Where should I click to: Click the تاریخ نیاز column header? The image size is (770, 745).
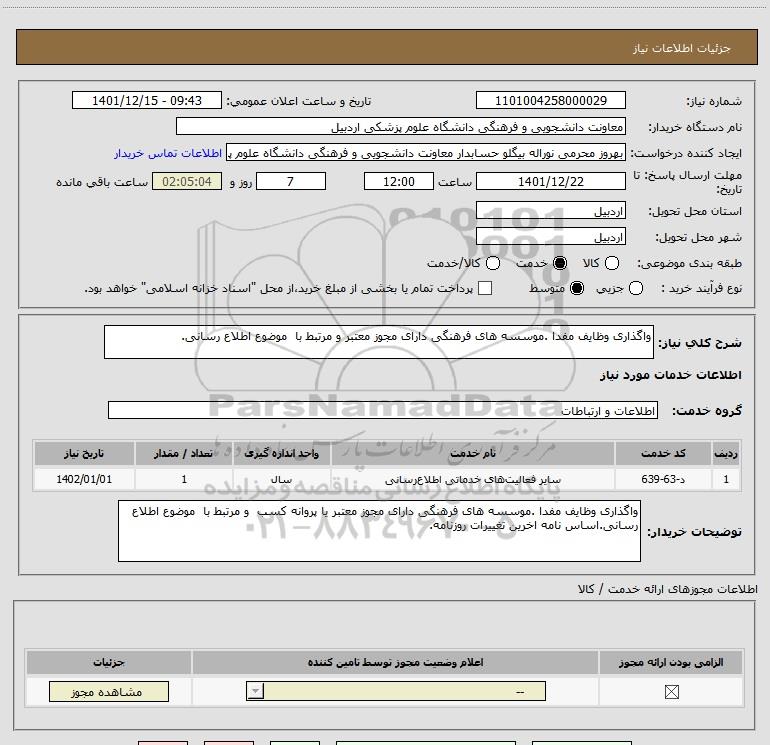click(x=84, y=453)
